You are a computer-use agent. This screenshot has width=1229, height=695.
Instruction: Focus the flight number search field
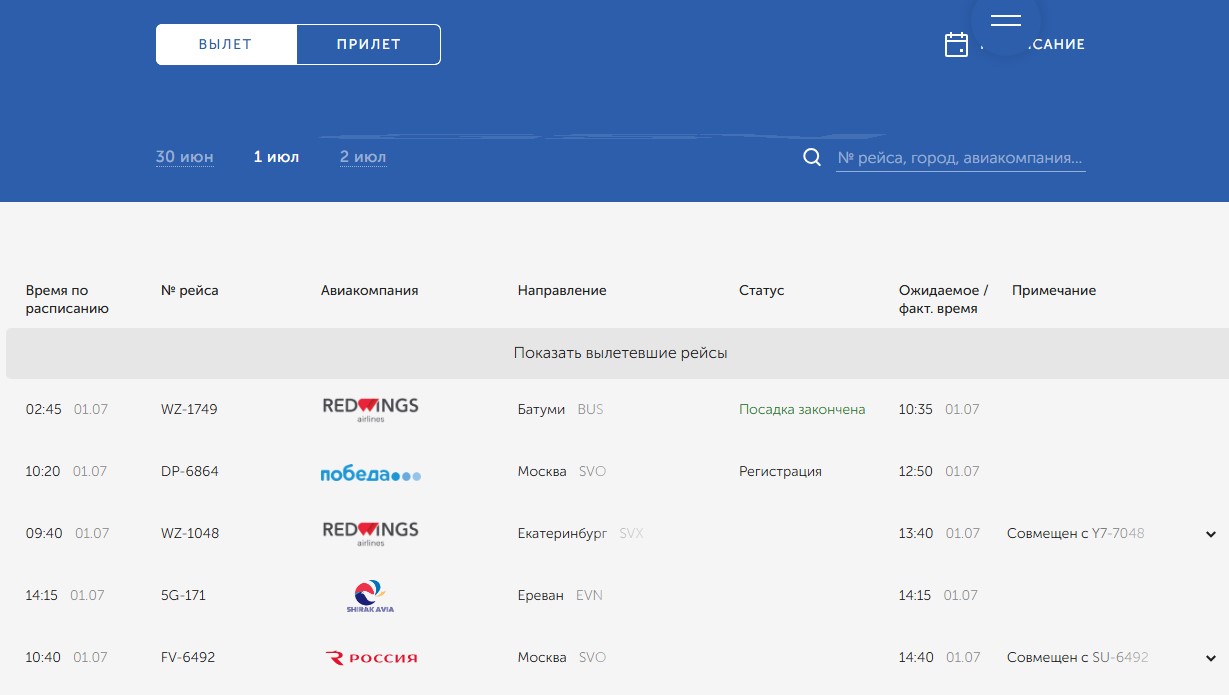[x=960, y=158]
